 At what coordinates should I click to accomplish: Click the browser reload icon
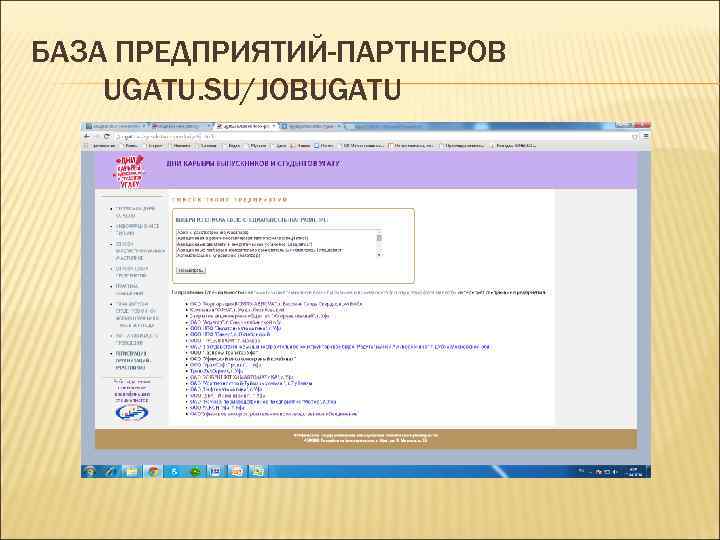(107, 136)
